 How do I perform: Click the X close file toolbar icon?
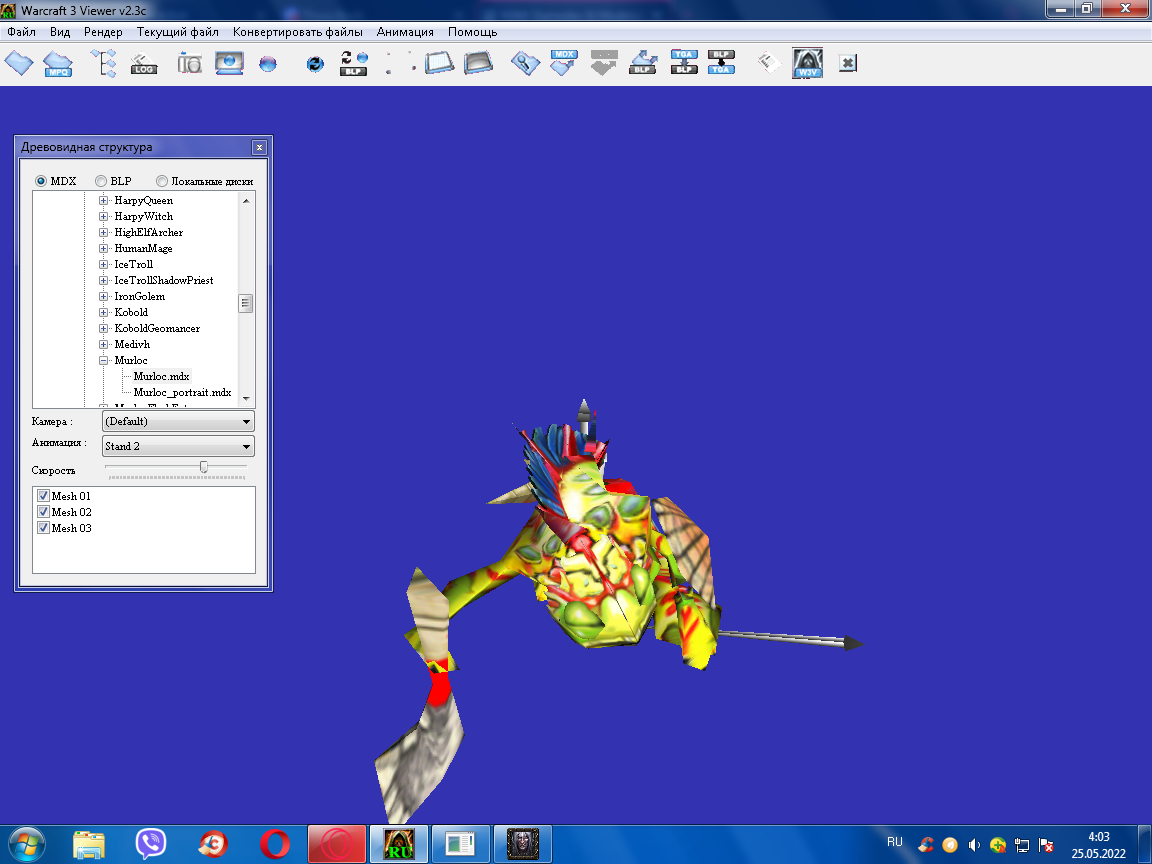pos(848,63)
